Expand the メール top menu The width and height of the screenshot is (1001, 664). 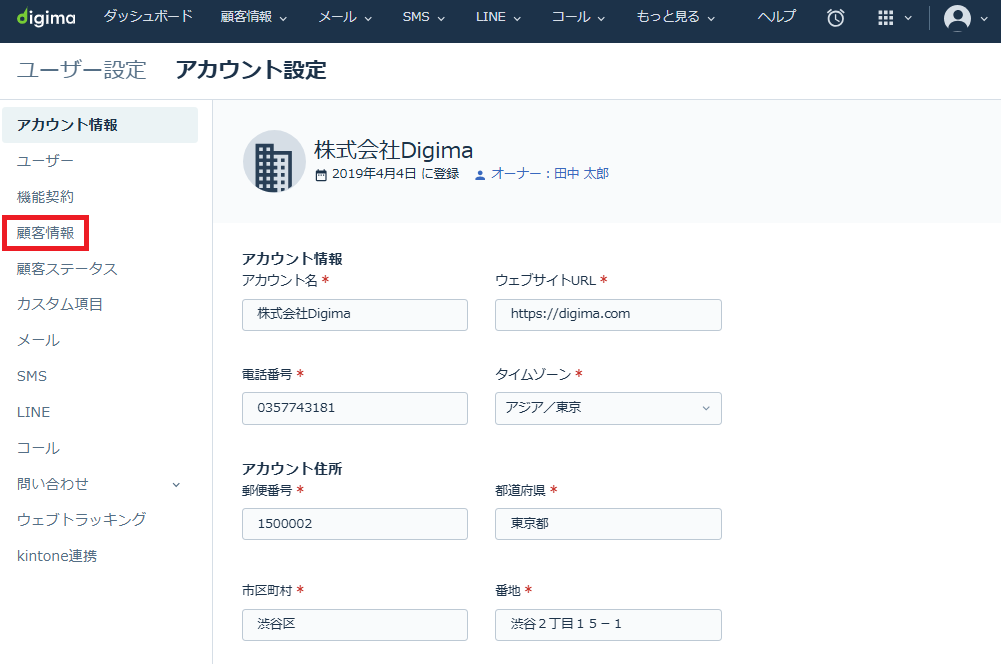[345, 17]
